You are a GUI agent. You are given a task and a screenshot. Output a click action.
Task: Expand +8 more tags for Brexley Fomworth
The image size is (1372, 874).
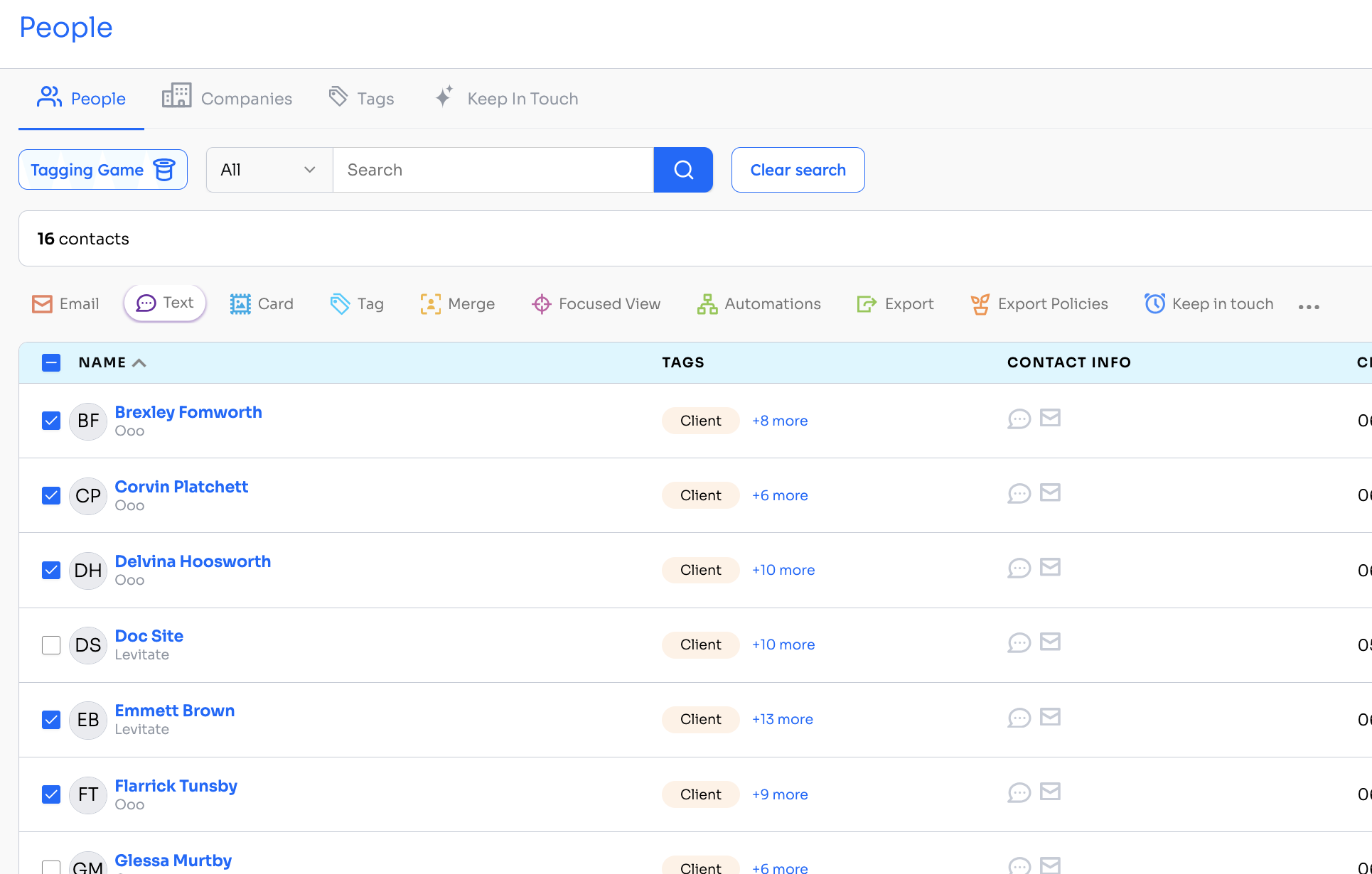pos(780,421)
